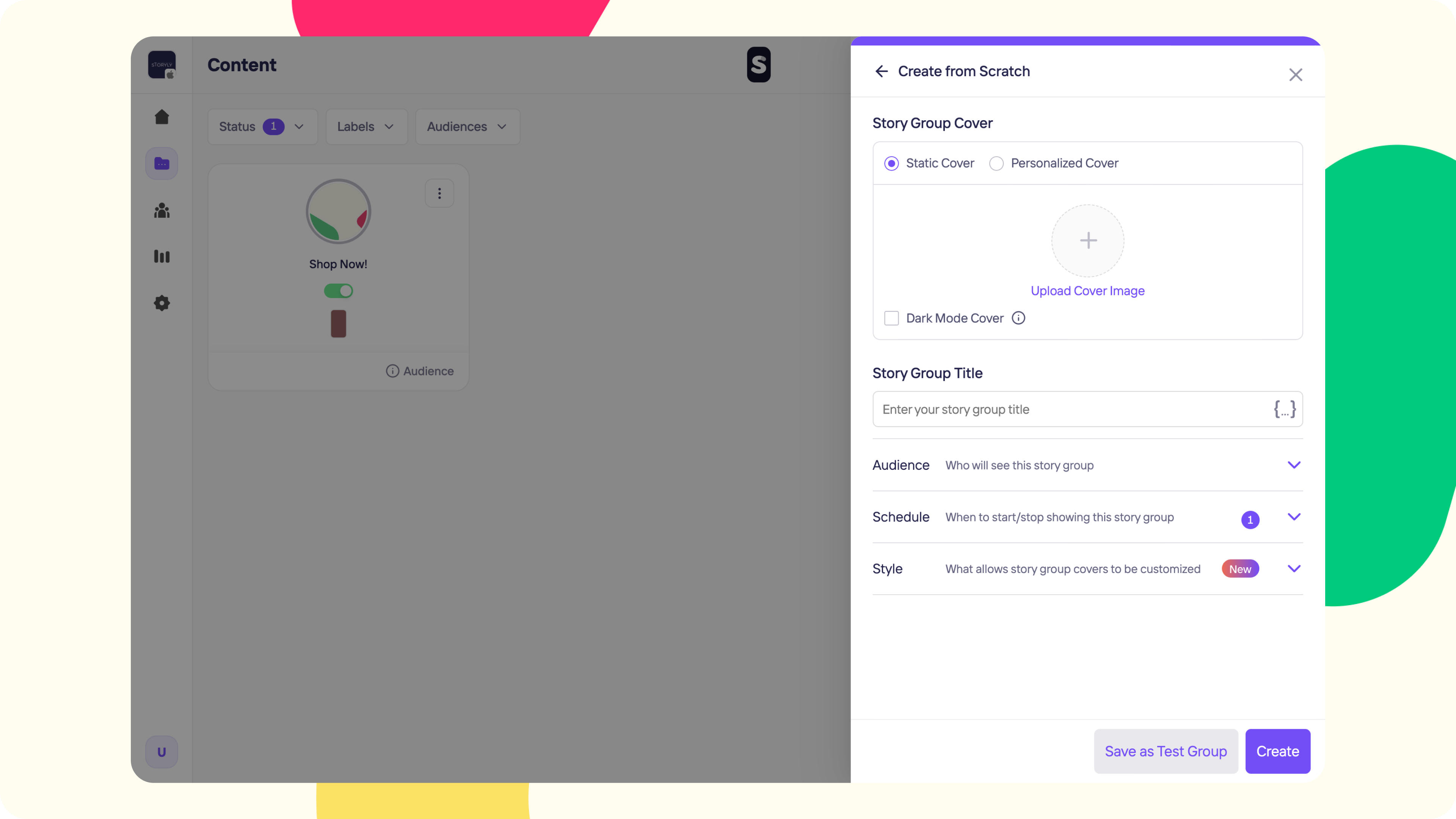The width and height of the screenshot is (1456, 819).
Task: Expand the Audience section chevron
Action: click(x=1294, y=465)
